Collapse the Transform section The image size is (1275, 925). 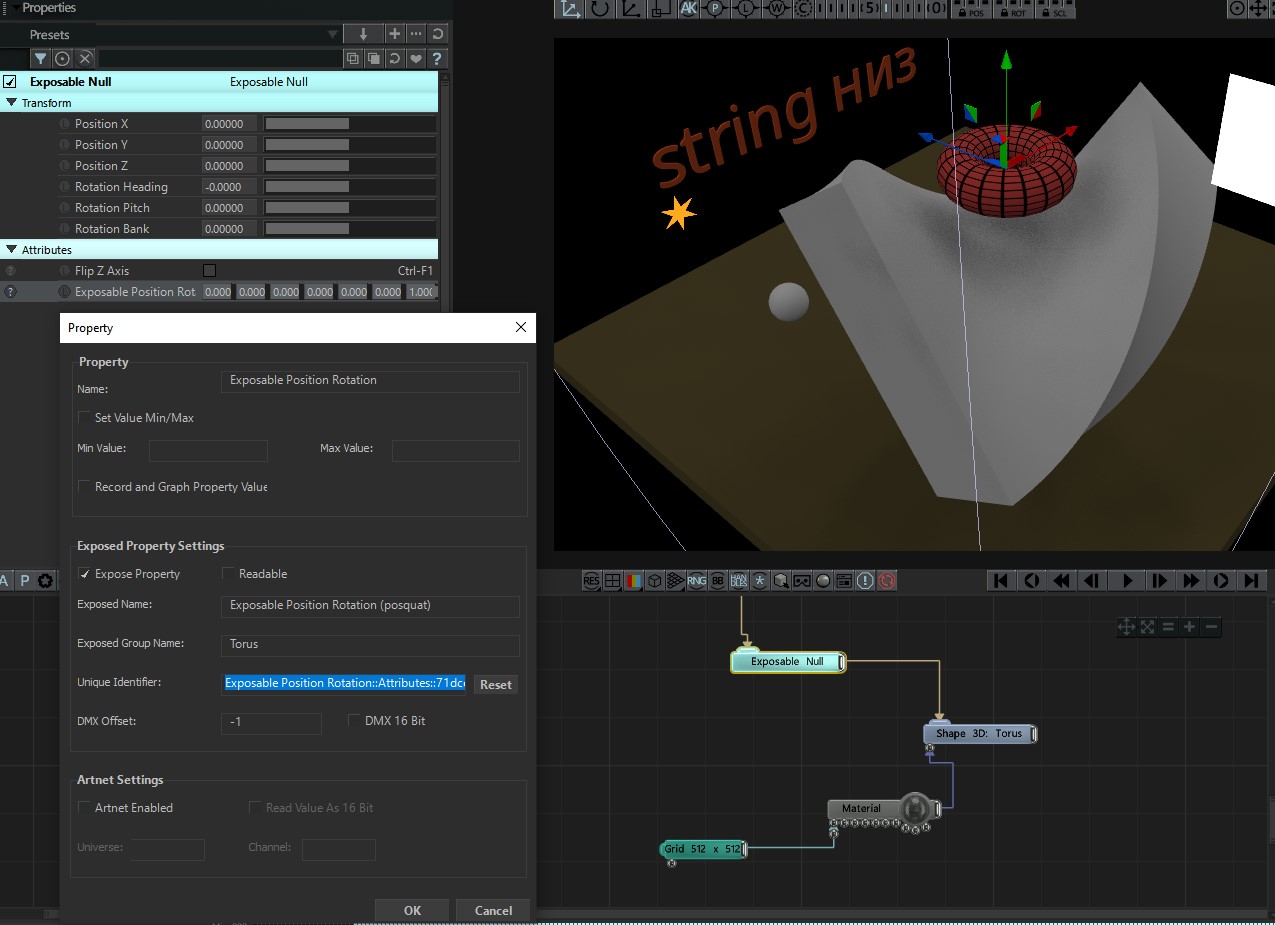click(x=12, y=103)
